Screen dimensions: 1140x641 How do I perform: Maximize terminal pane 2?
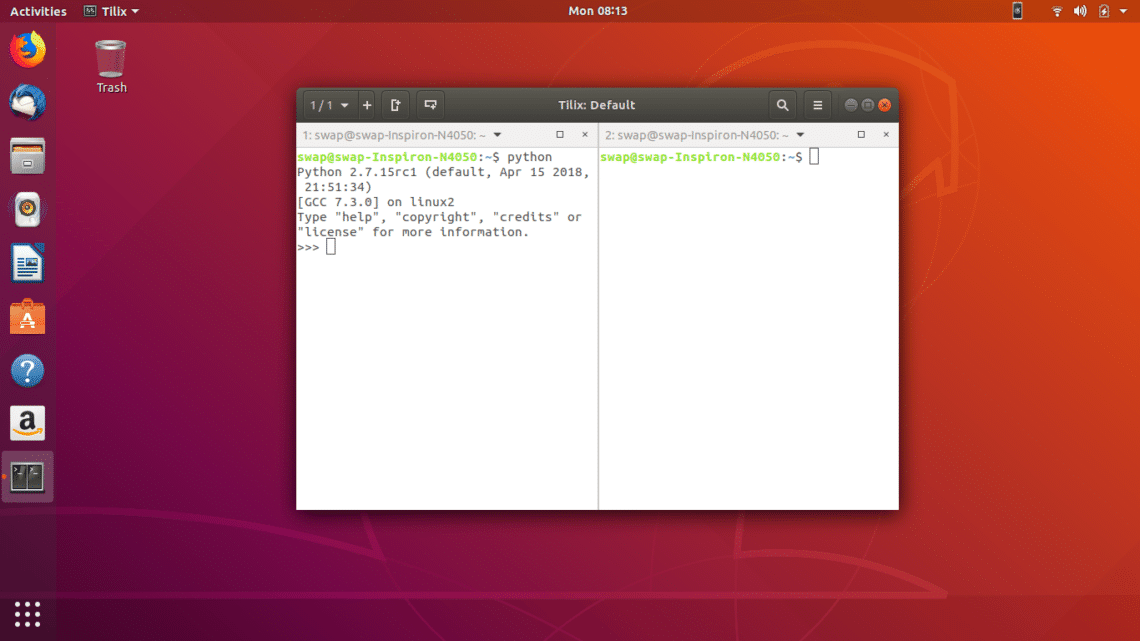pos(861,135)
